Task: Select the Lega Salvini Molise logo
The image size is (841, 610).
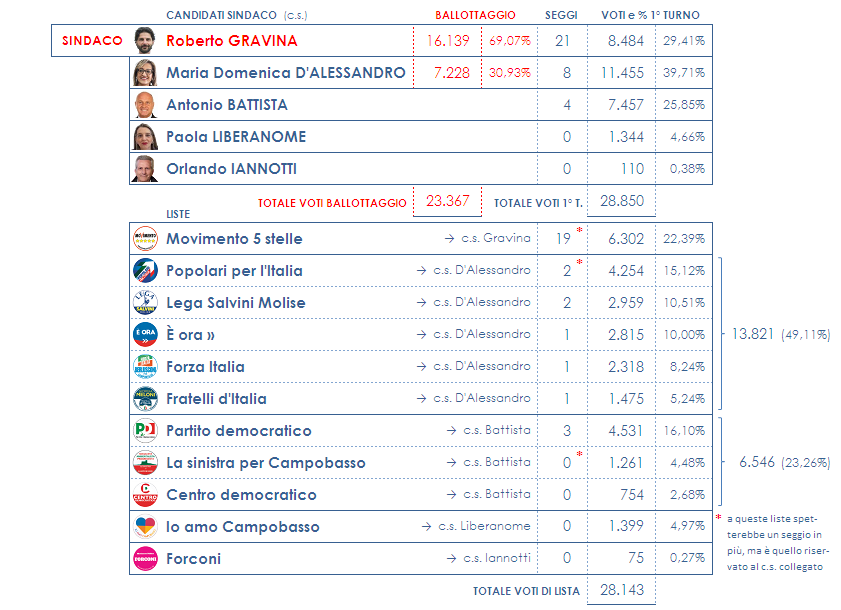Action: (145, 303)
